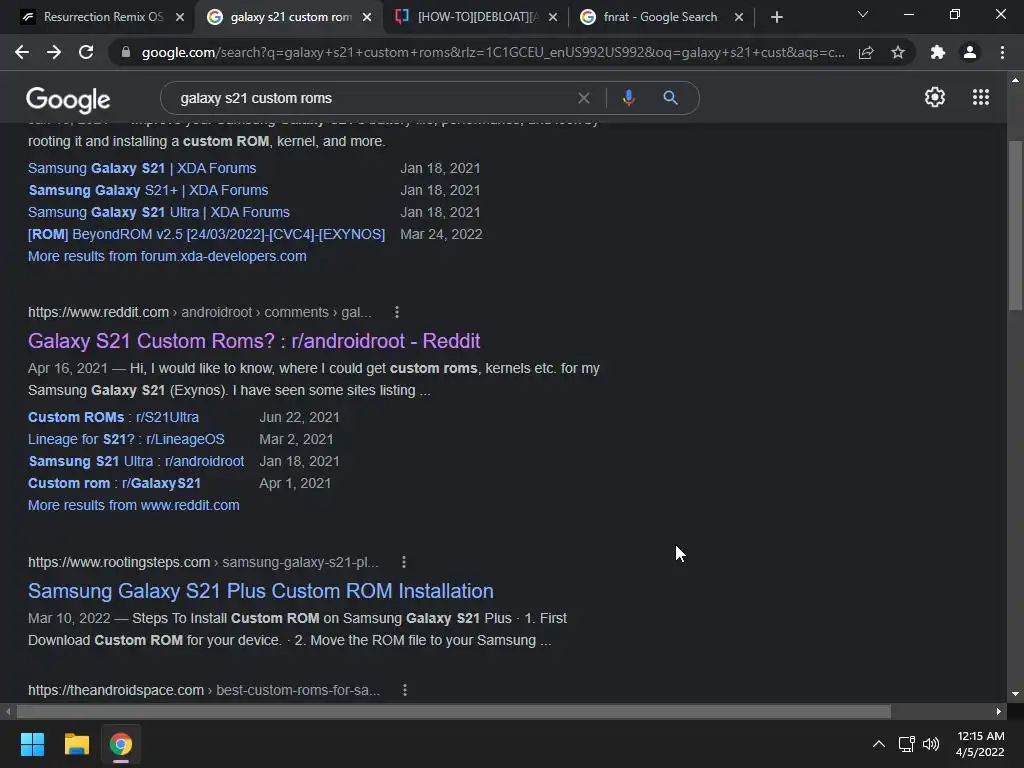Open more options for the rootingsteps result
Screen dimensions: 1024x768
(x=404, y=562)
